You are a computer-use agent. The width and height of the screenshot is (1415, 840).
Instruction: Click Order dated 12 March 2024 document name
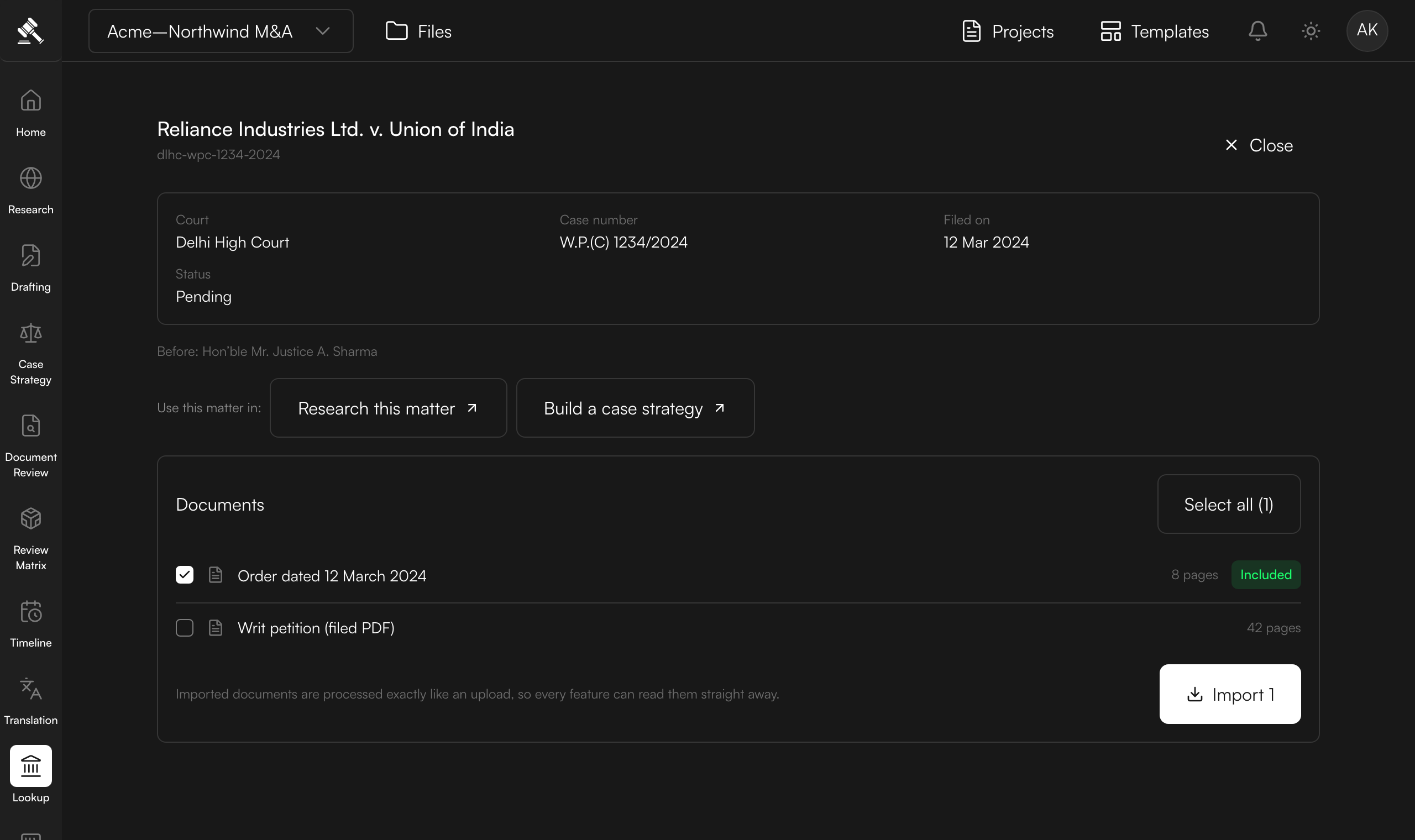(332, 576)
